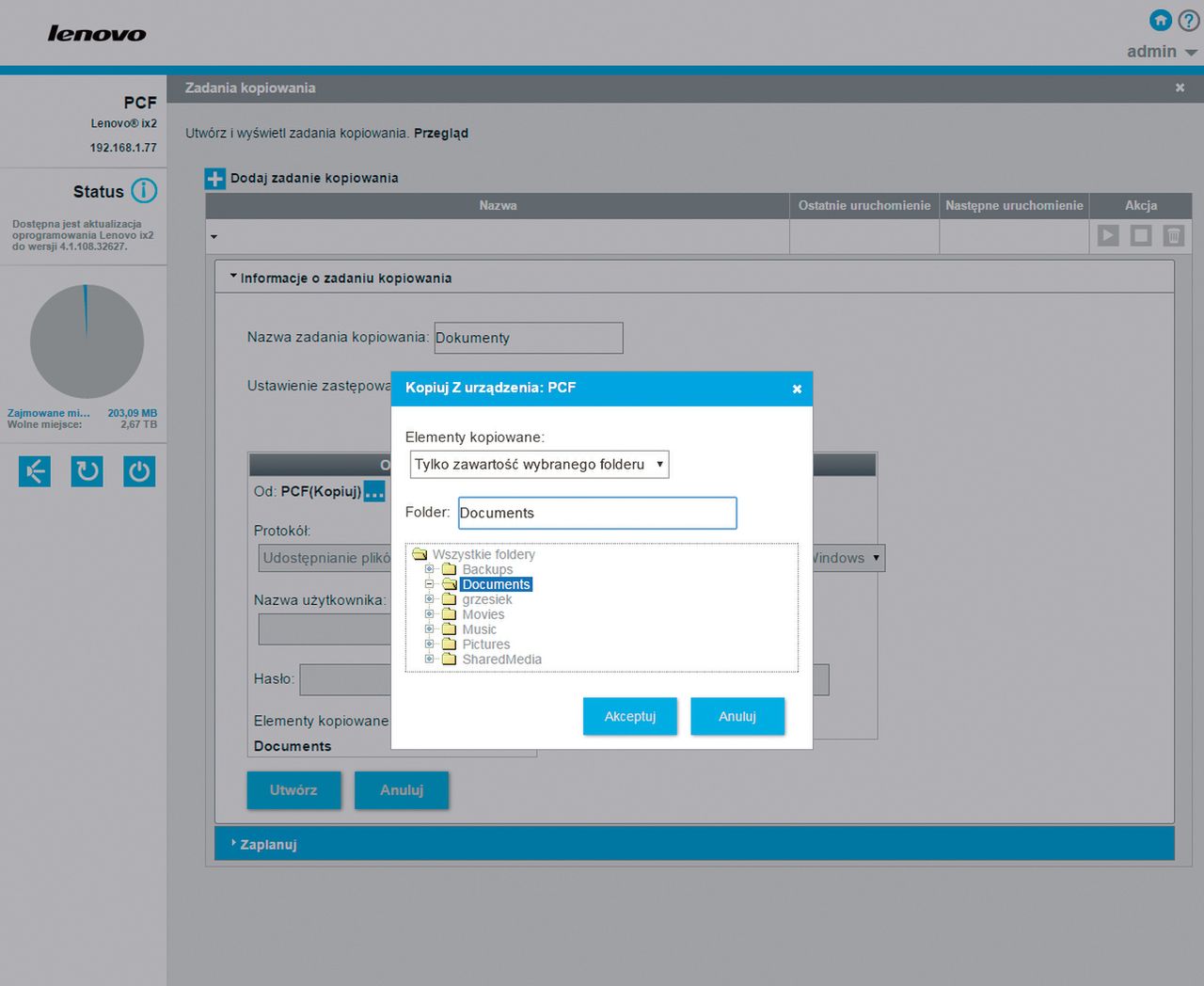1204x986 pixels.
Task: Click the Folder input field
Action: click(597, 513)
